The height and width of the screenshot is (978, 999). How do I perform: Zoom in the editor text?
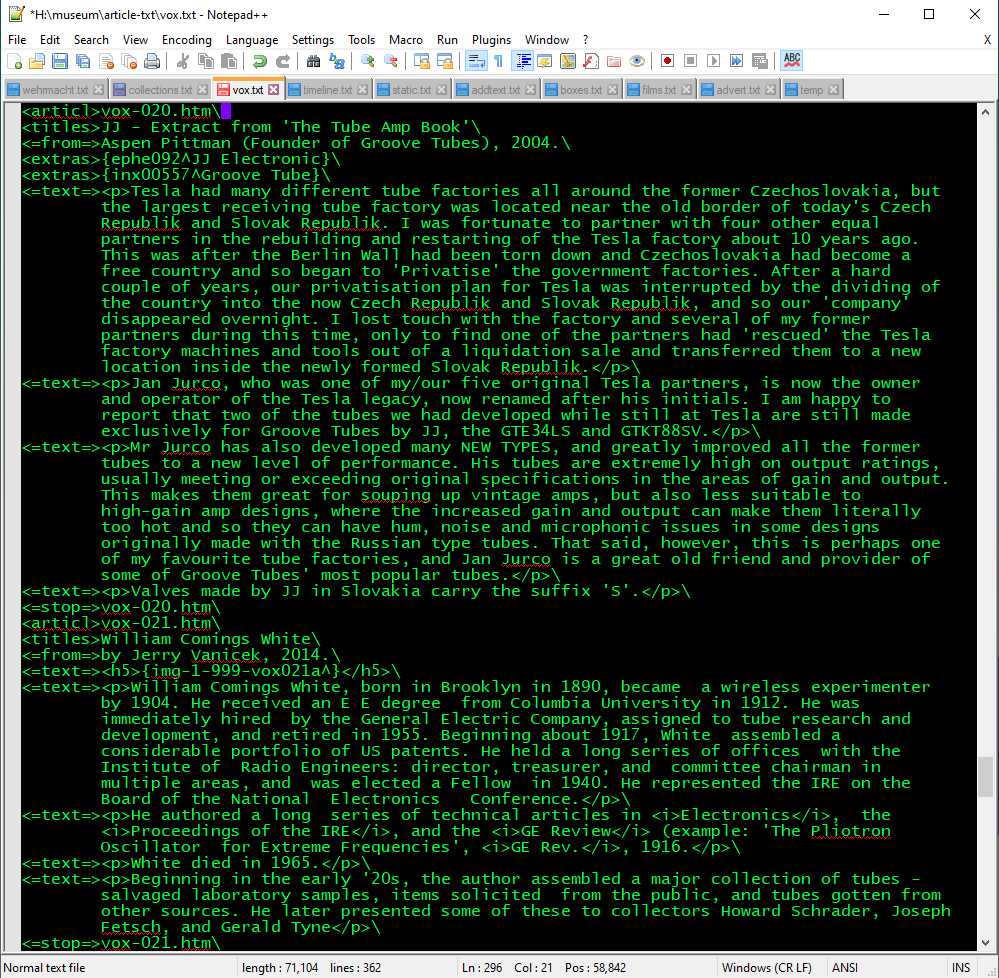coord(368,61)
